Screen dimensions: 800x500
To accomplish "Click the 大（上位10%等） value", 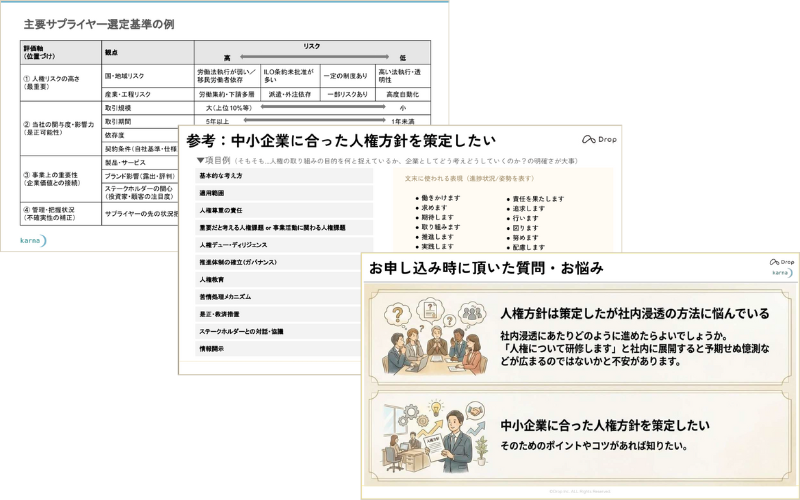I will click(229, 108).
